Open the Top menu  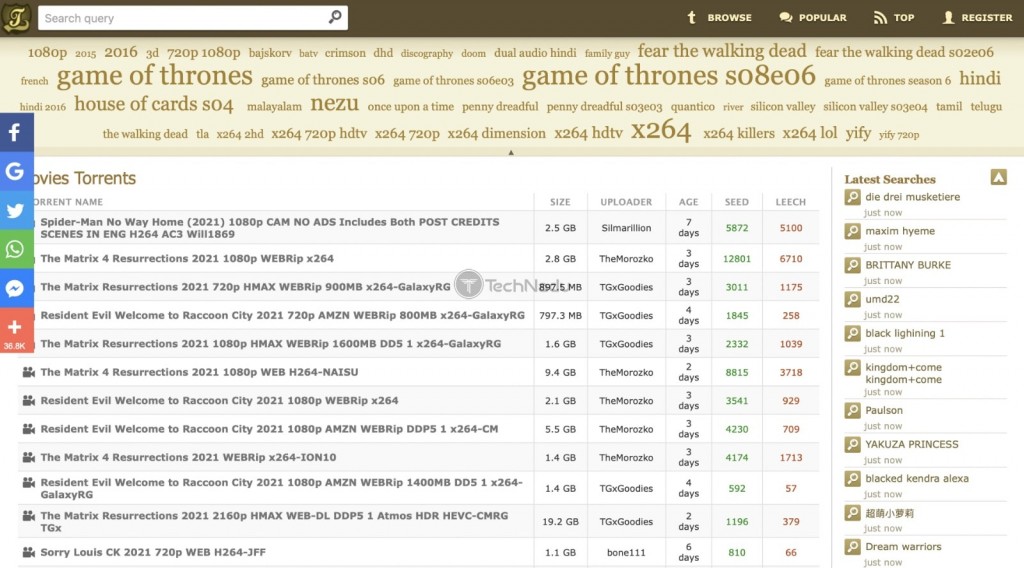coord(893,18)
